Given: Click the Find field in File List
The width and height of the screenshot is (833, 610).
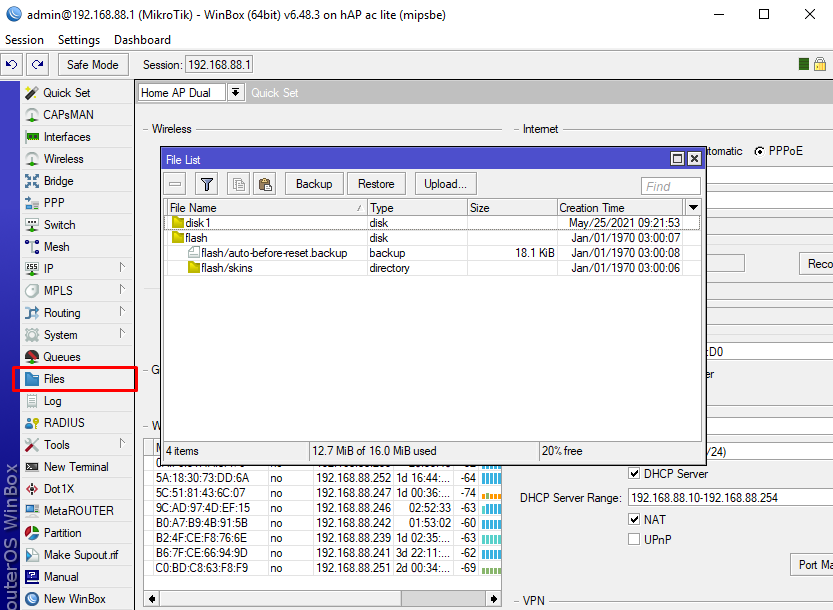Looking at the screenshot, I should tap(670, 186).
